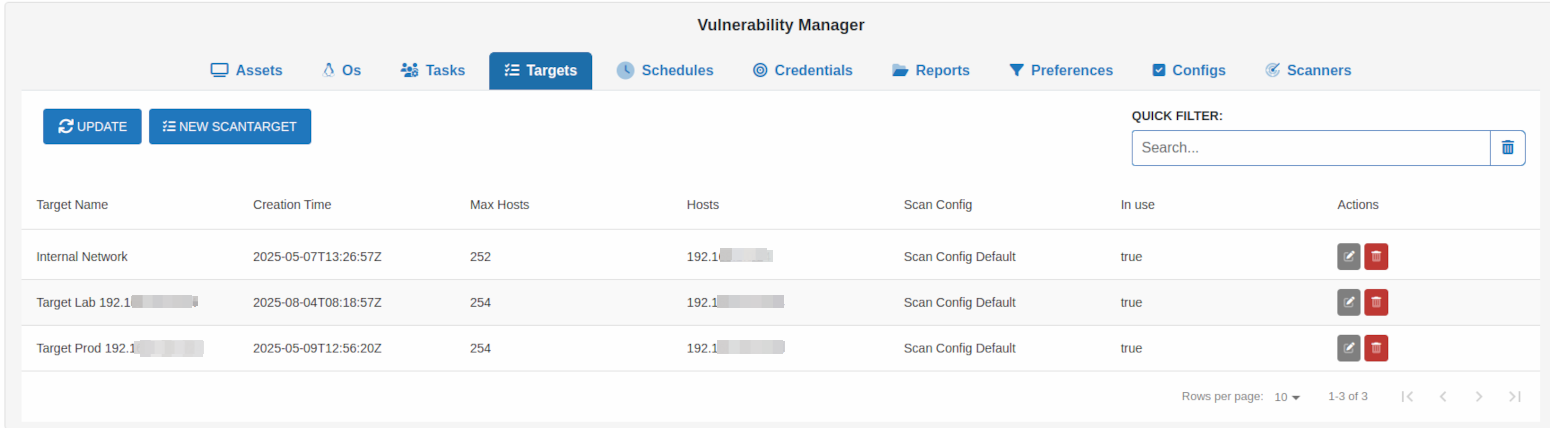Jump to last page of results

1515,397
